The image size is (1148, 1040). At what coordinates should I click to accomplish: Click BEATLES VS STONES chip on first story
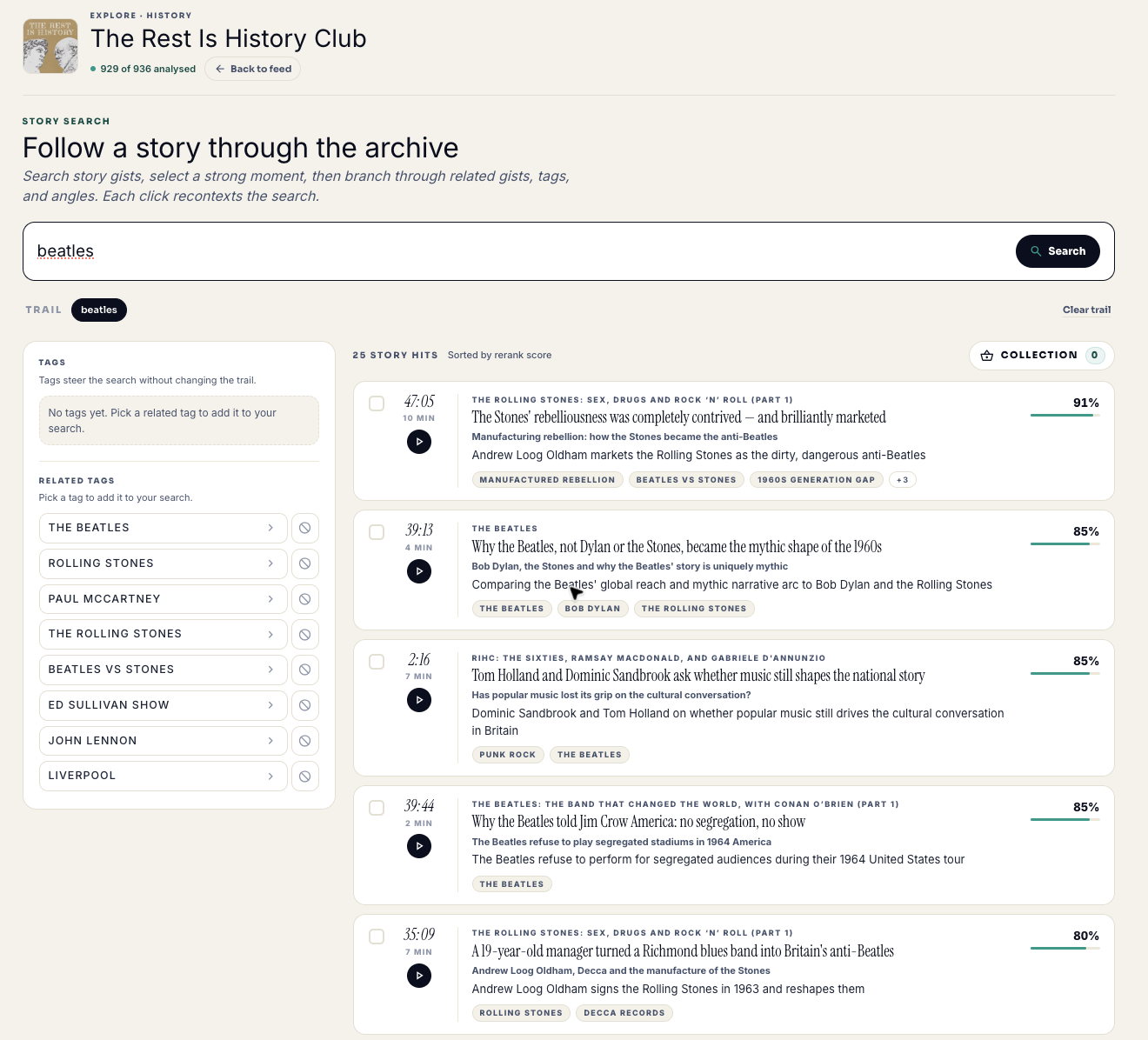pos(686,480)
